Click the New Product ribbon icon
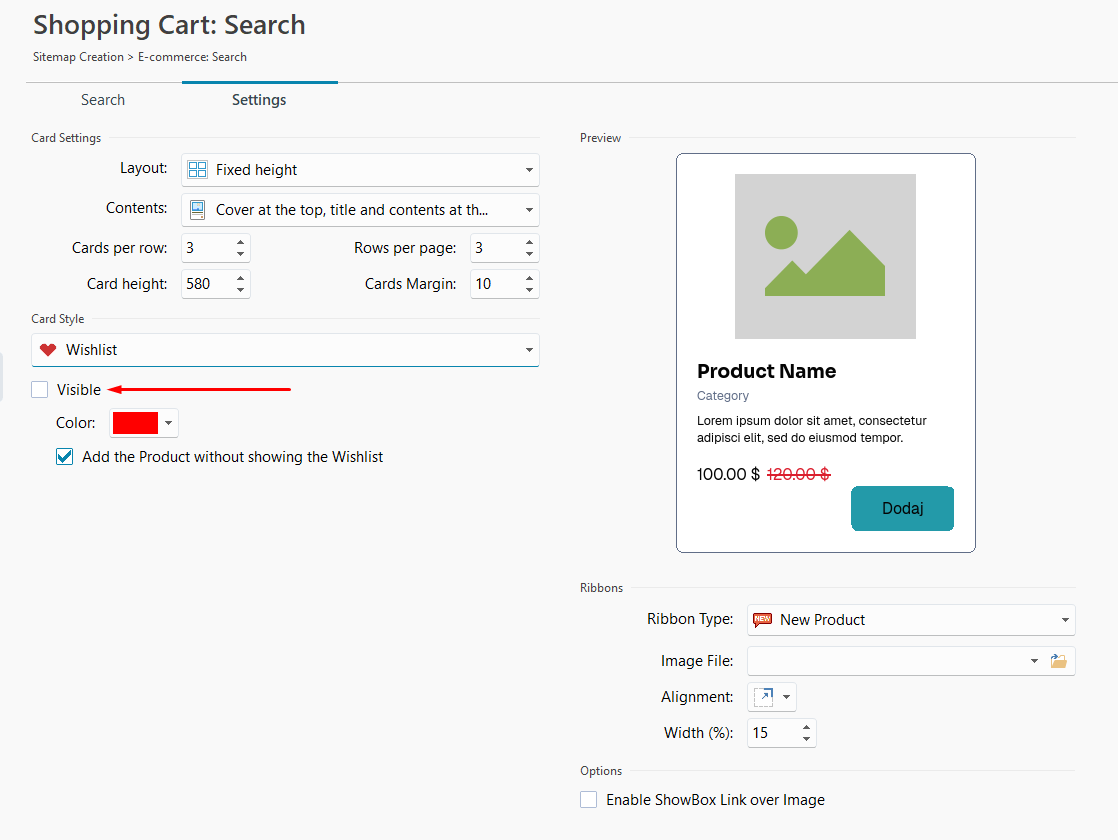The image size is (1118, 840). point(762,620)
